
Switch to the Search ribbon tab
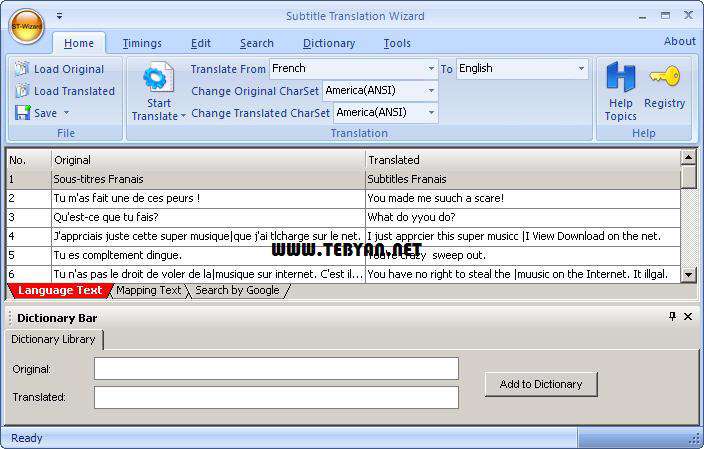[257, 43]
